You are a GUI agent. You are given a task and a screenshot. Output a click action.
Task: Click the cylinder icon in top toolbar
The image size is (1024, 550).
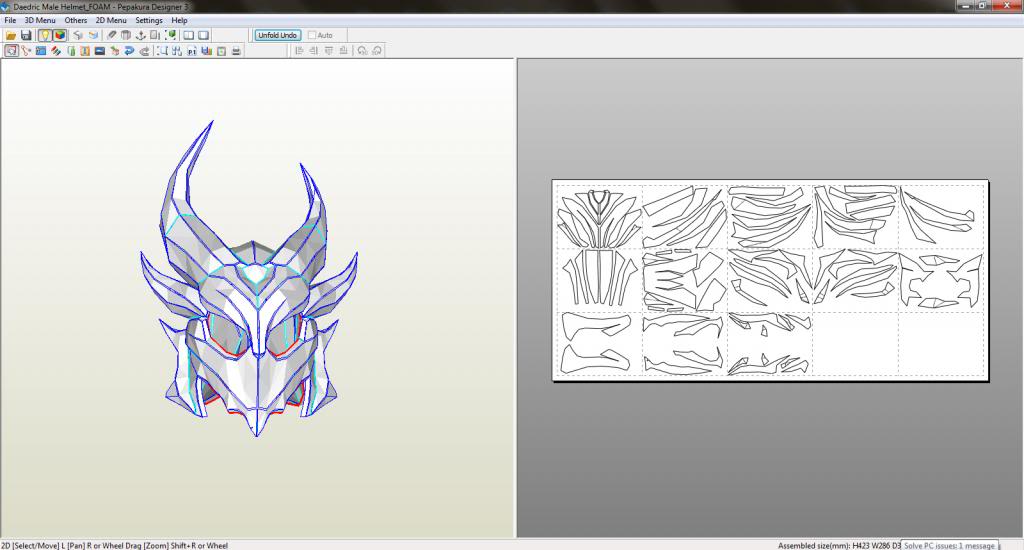126,35
